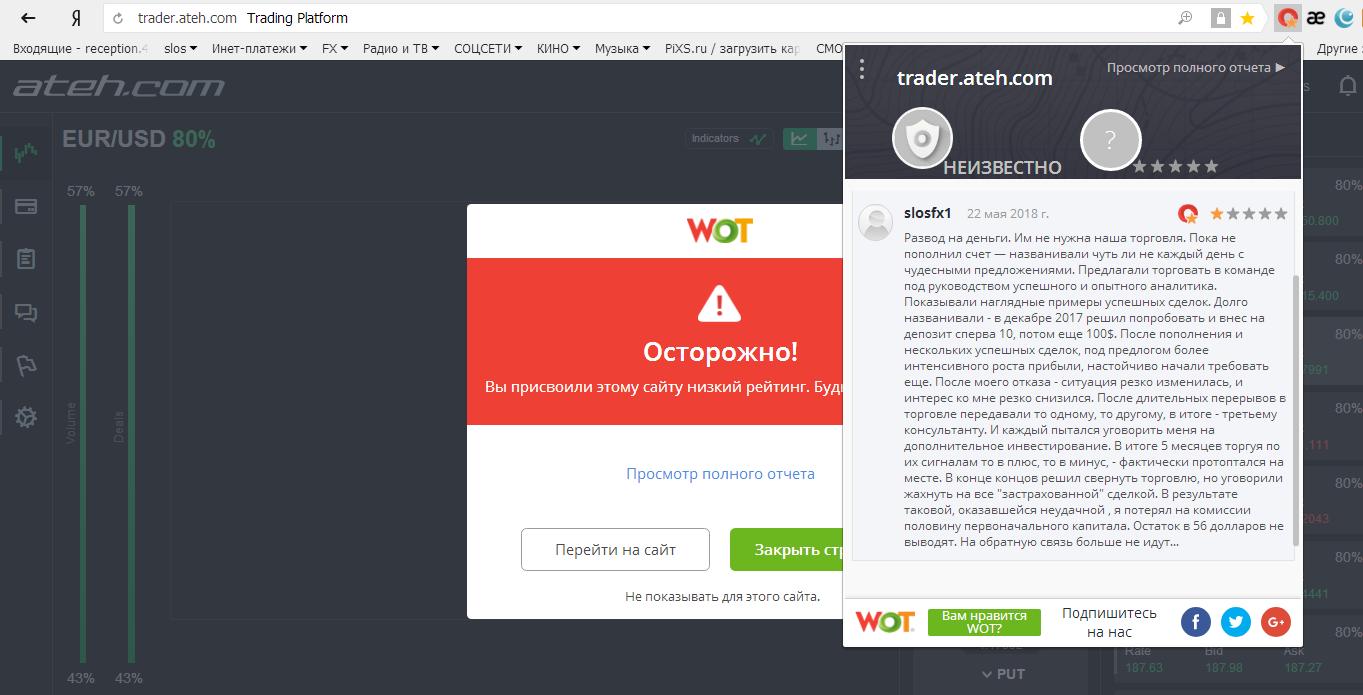Click the 'EUR/USD 80%' asset title
1363x695 pixels.
(x=139, y=140)
